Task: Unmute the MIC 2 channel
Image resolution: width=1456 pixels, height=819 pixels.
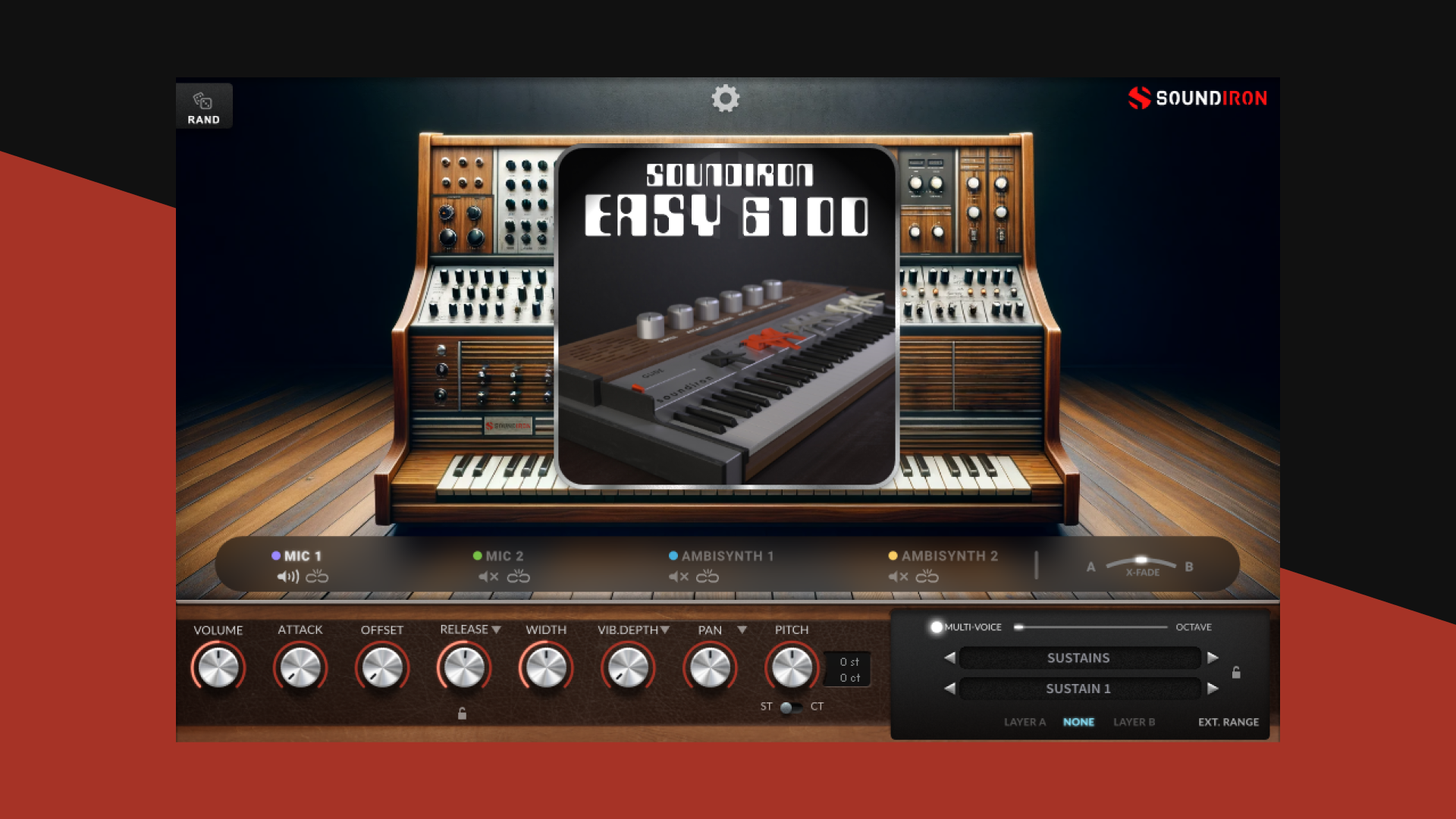Action: click(487, 576)
